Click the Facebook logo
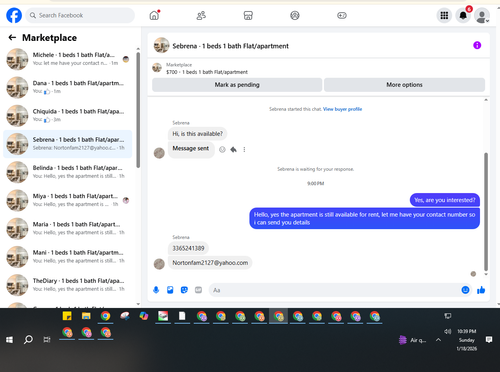500x372 pixels. point(14,15)
